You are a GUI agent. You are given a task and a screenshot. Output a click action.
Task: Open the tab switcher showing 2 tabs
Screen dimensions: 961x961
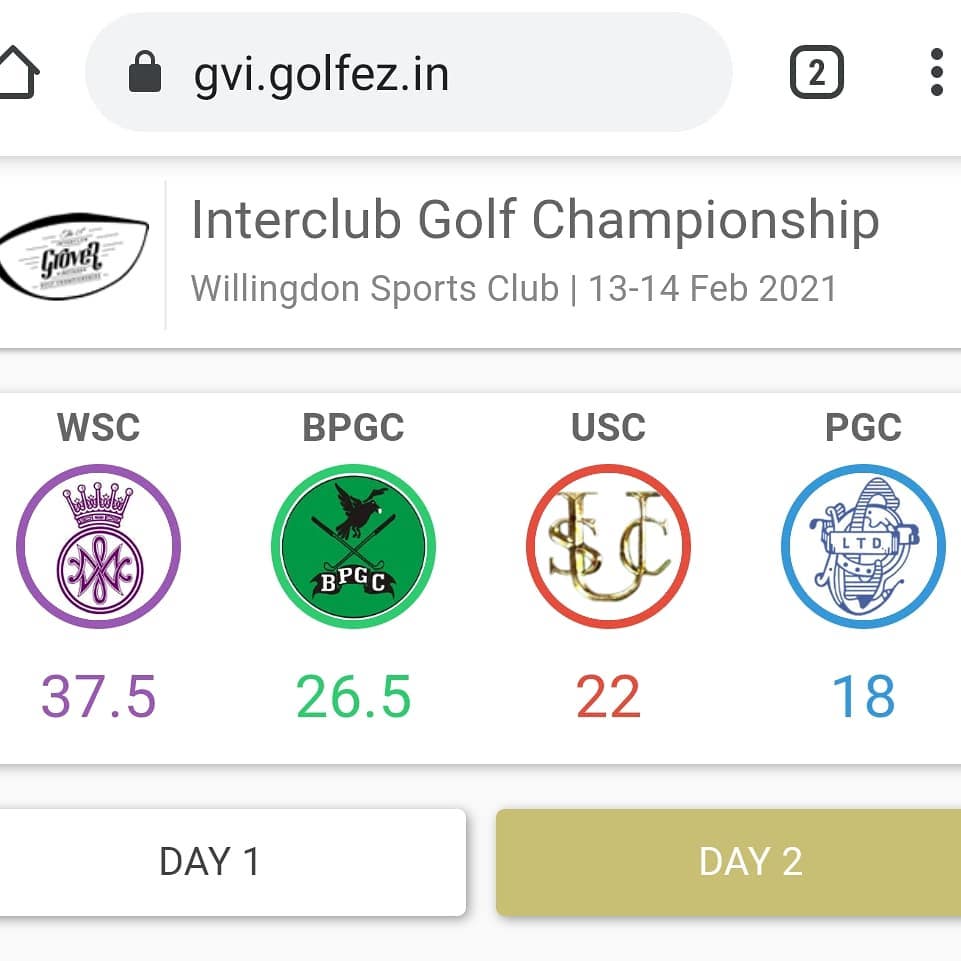(816, 72)
